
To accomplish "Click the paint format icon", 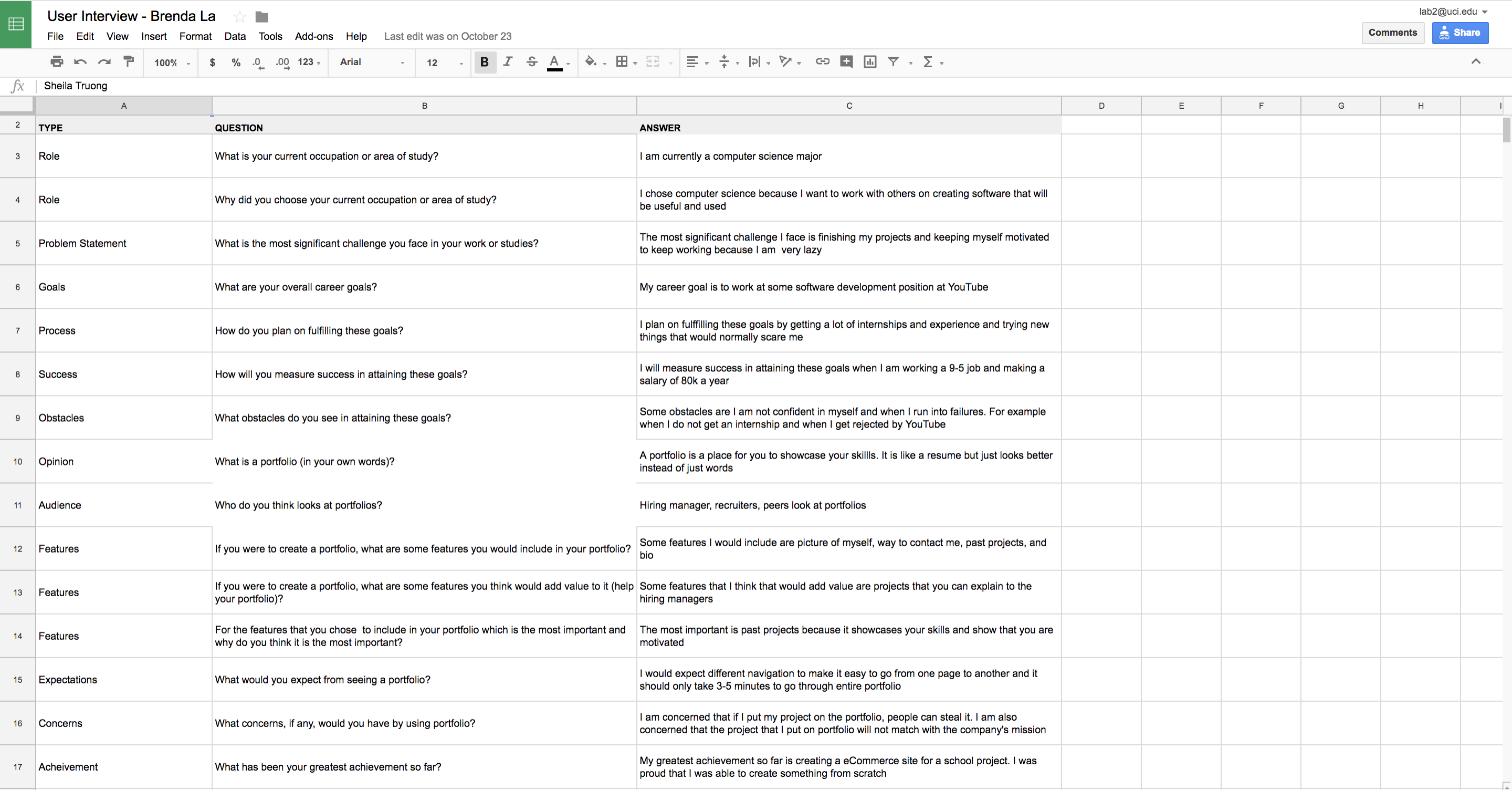I will click(129, 61).
